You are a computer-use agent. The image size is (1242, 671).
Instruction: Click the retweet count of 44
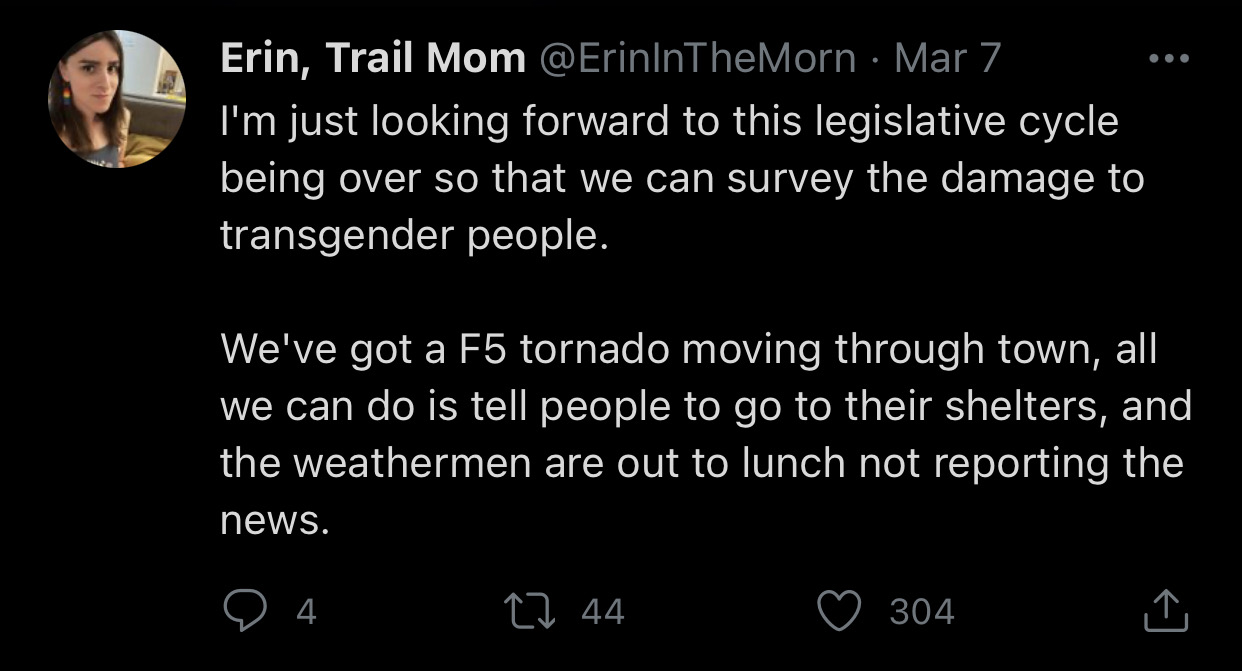(x=602, y=611)
